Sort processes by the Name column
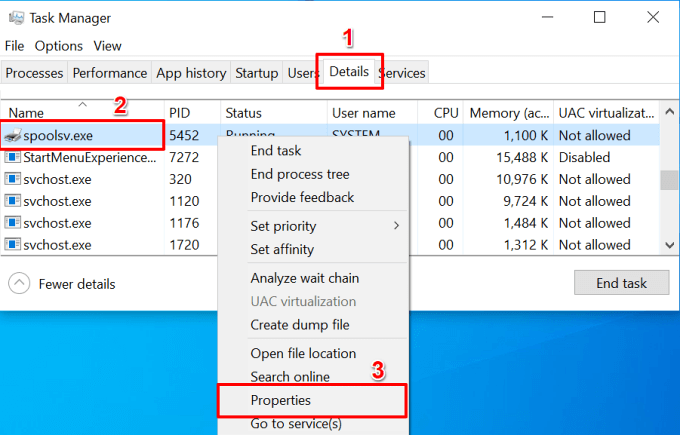The height and width of the screenshot is (435, 680). click(x=27, y=113)
